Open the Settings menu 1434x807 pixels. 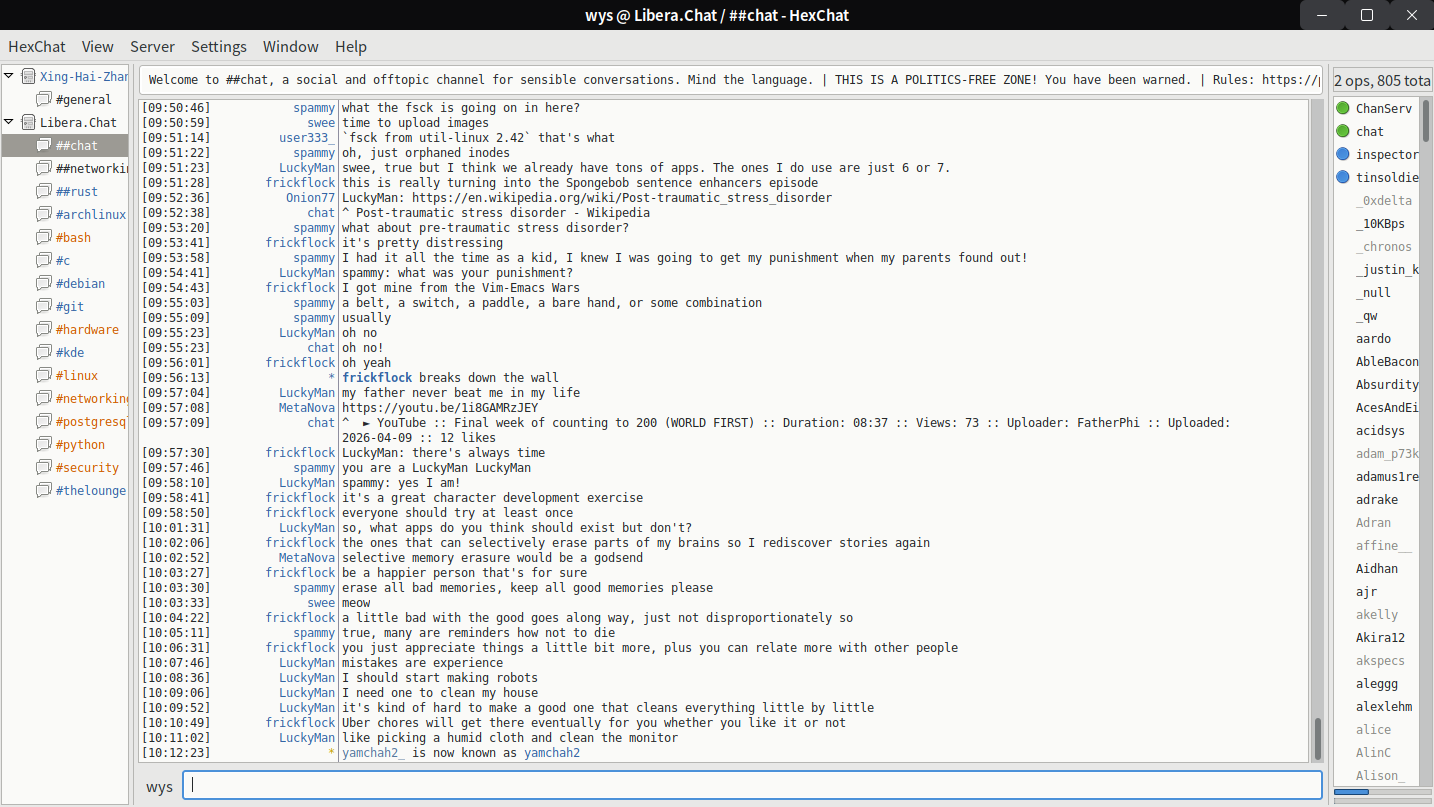pyautogui.click(x=219, y=46)
